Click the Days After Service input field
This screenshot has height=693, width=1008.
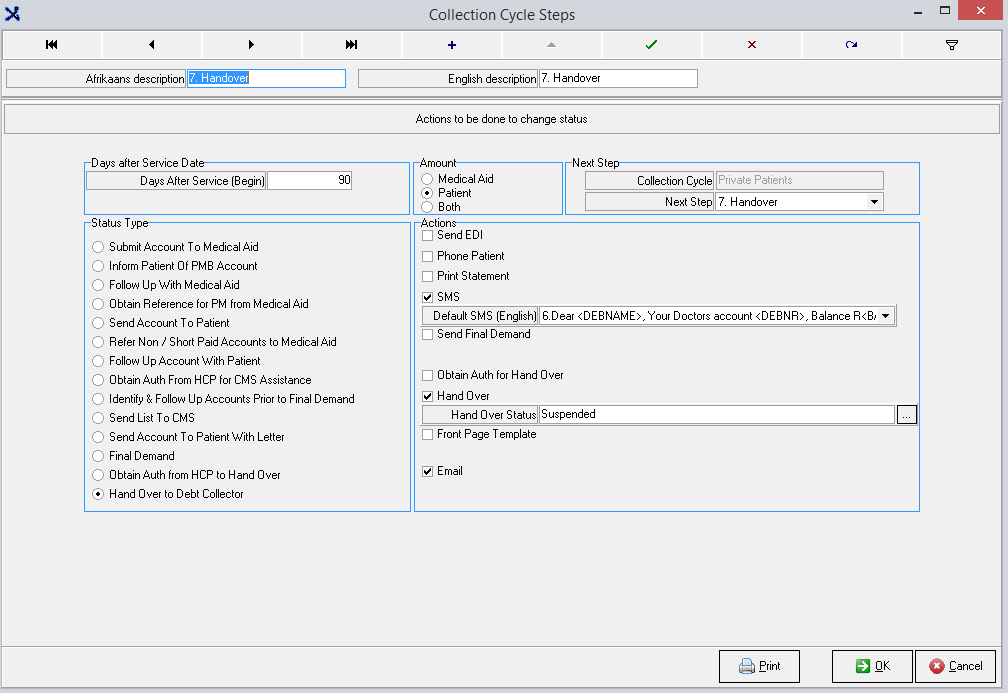309,181
